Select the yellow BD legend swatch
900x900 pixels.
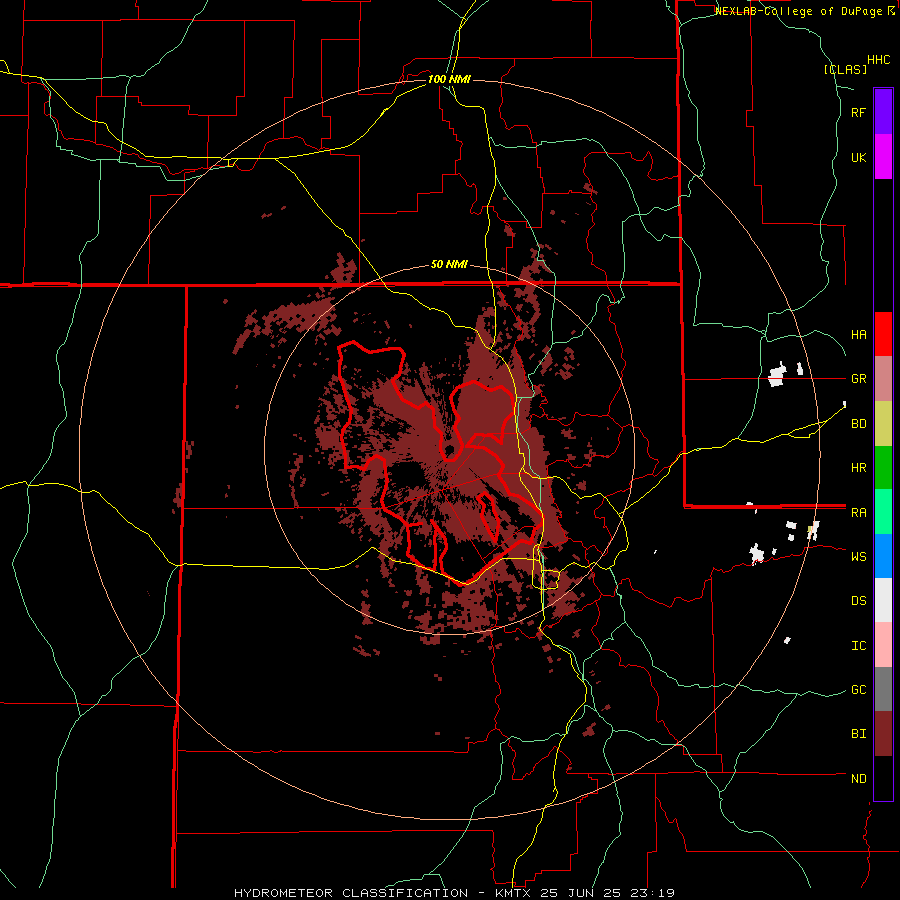[883, 424]
